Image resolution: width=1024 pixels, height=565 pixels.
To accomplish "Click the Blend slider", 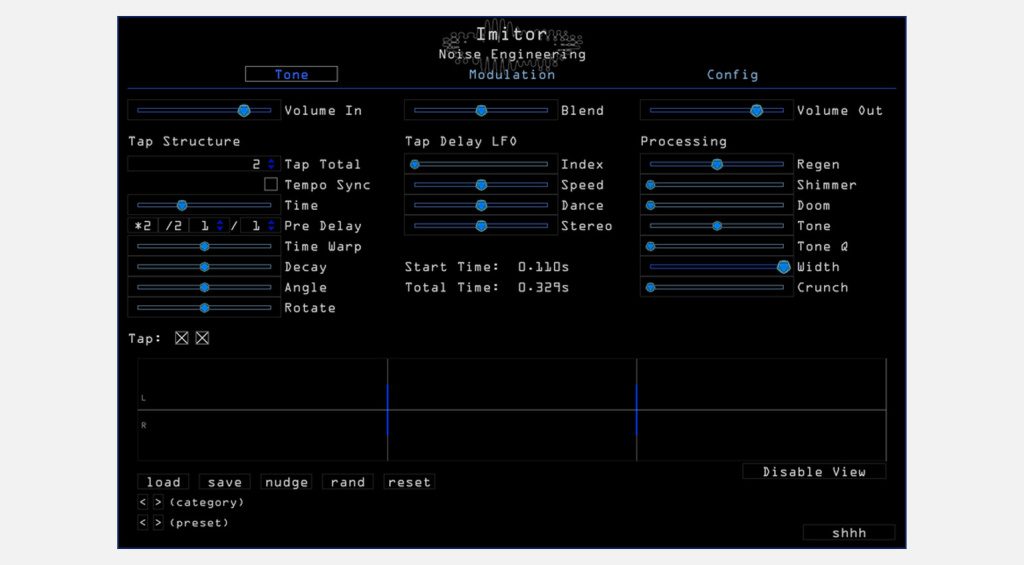I will coord(481,110).
